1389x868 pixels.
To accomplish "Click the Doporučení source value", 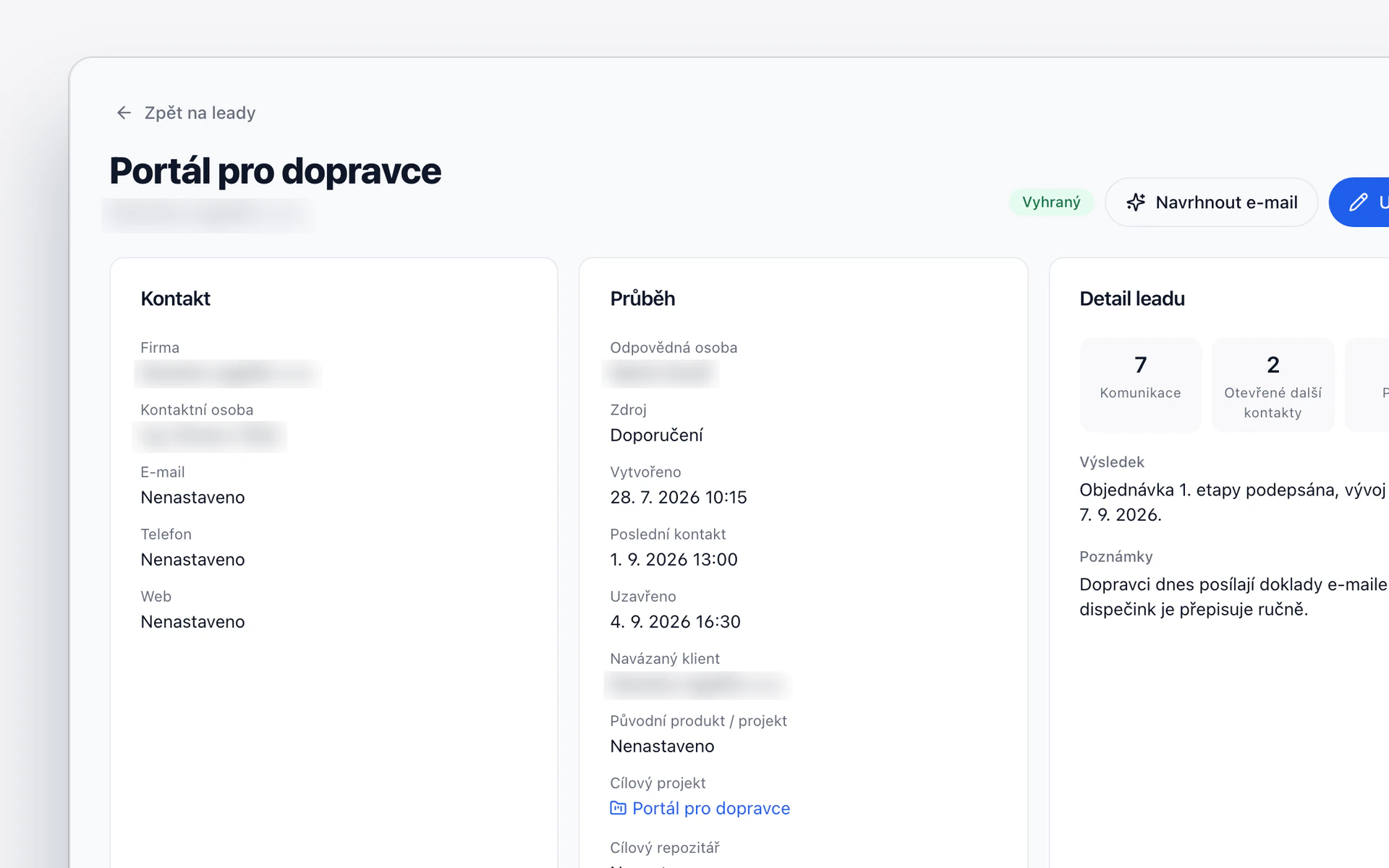I will click(656, 435).
